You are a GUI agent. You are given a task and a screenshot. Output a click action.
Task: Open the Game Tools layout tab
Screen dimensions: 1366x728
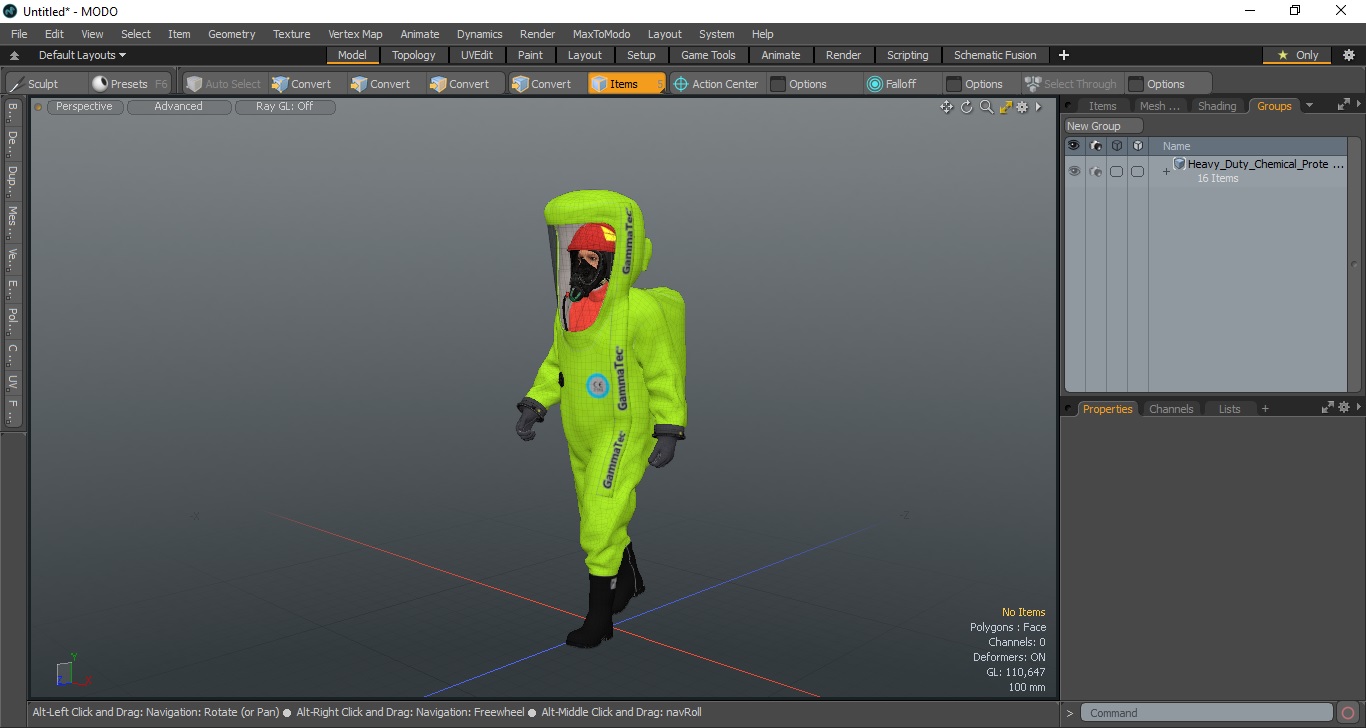click(708, 55)
